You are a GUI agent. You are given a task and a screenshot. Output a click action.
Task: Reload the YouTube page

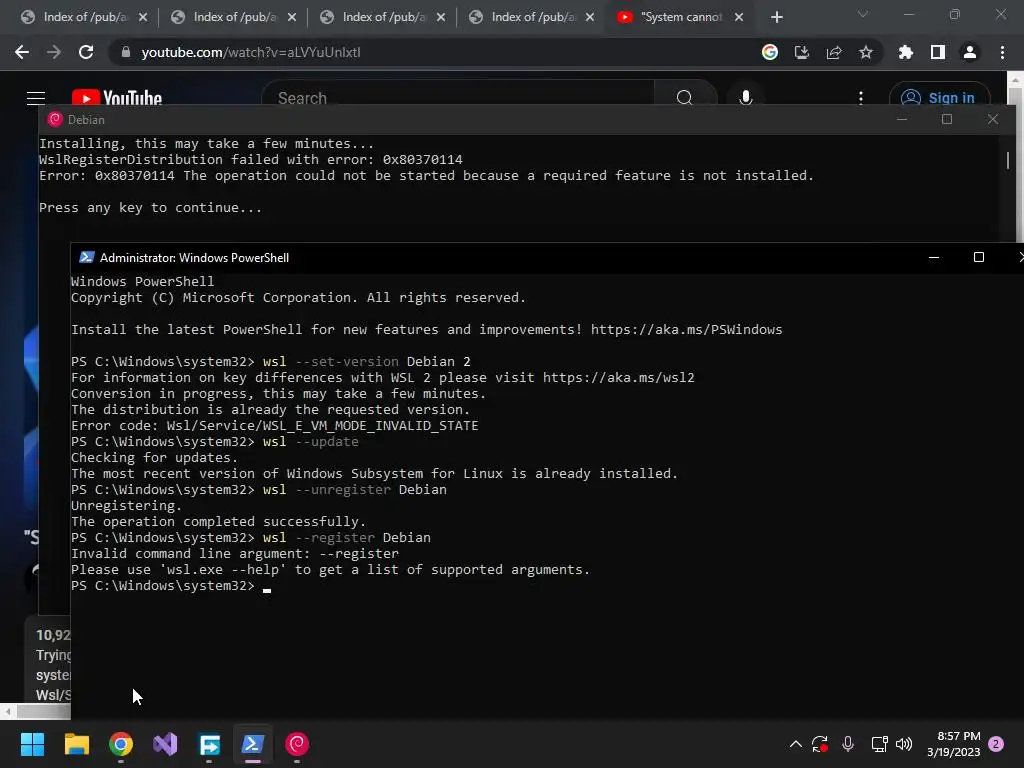pyautogui.click(x=86, y=52)
